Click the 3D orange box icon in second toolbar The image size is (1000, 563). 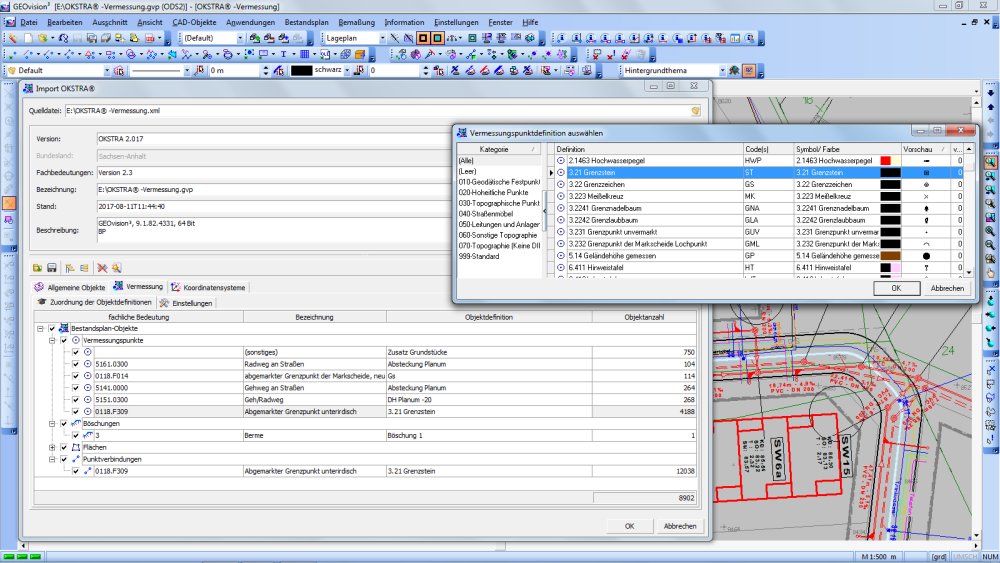[360, 54]
